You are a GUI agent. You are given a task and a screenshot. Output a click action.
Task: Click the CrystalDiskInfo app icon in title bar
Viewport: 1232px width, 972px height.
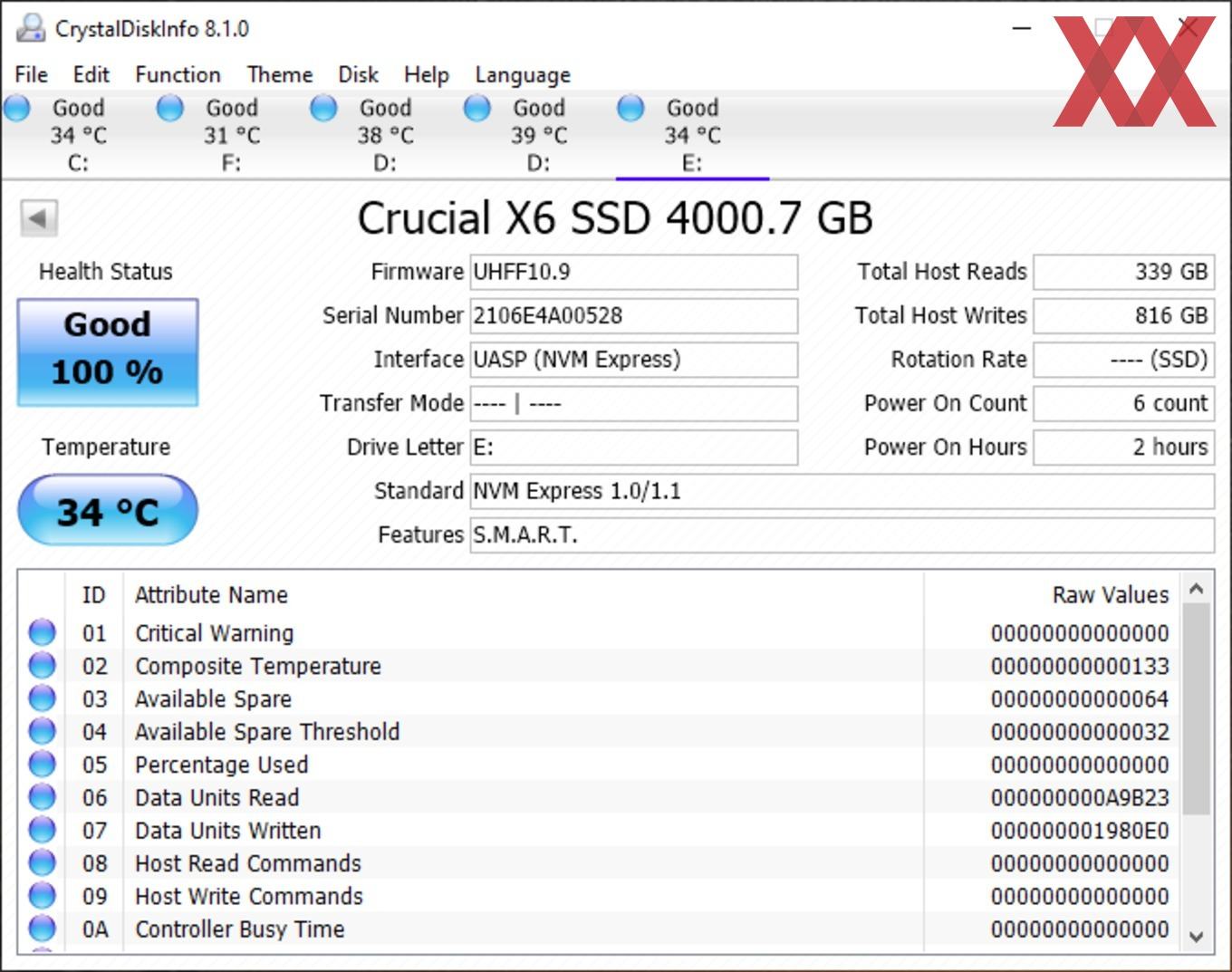point(30,28)
